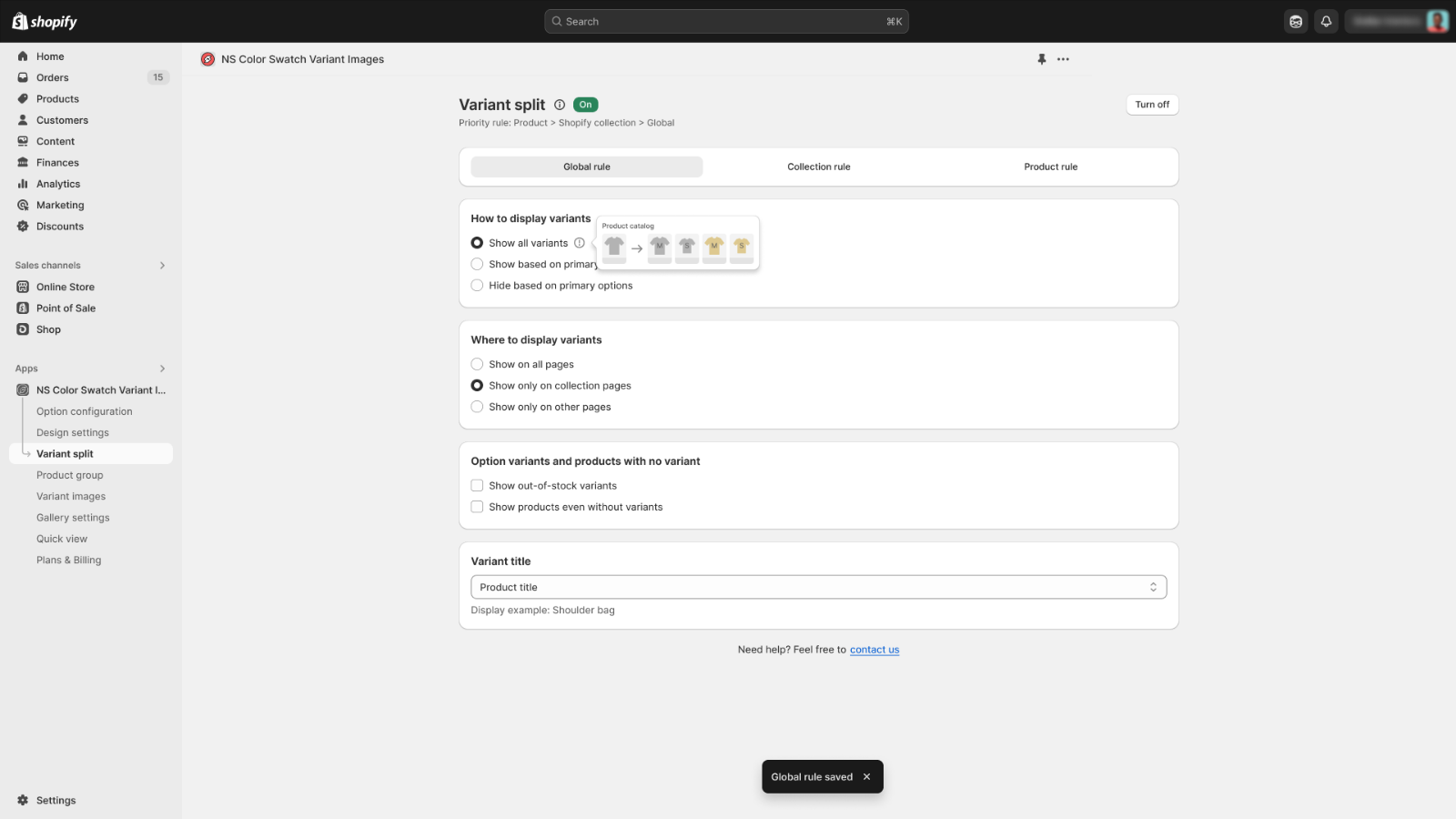
Task: Click the green On status badge
Action: [586, 105]
